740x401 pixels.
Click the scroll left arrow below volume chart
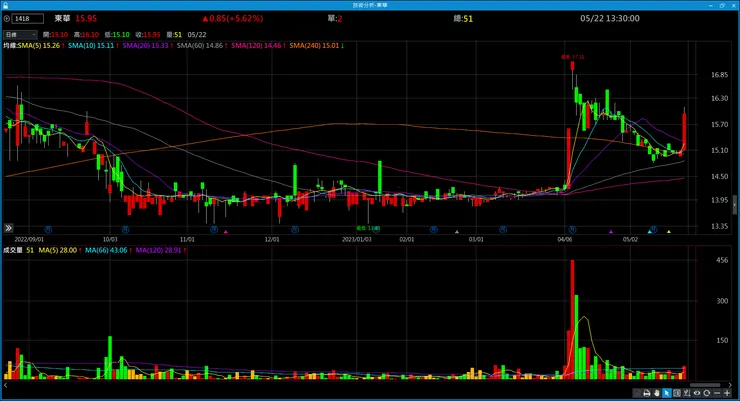pyautogui.click(x=6, y=385)
